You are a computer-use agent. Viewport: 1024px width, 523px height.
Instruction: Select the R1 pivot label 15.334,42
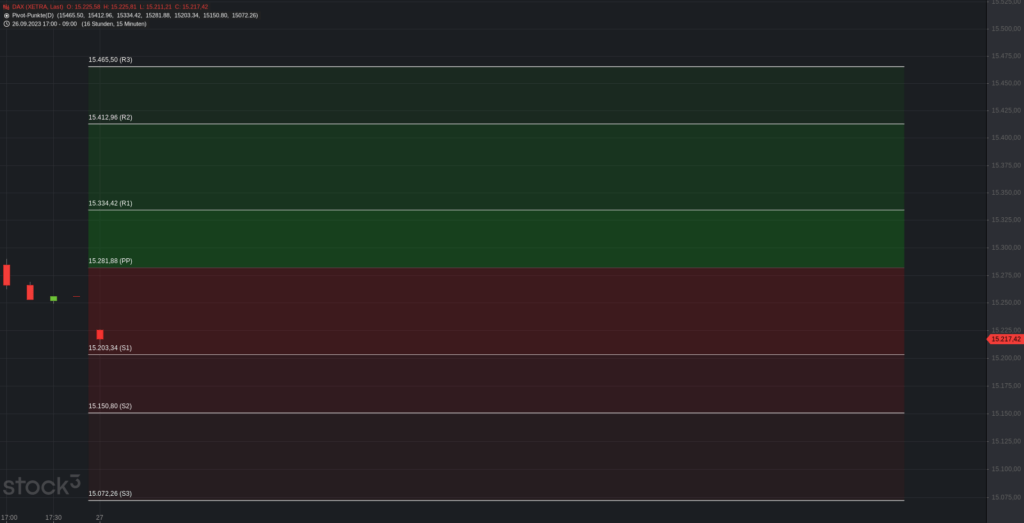110,203
